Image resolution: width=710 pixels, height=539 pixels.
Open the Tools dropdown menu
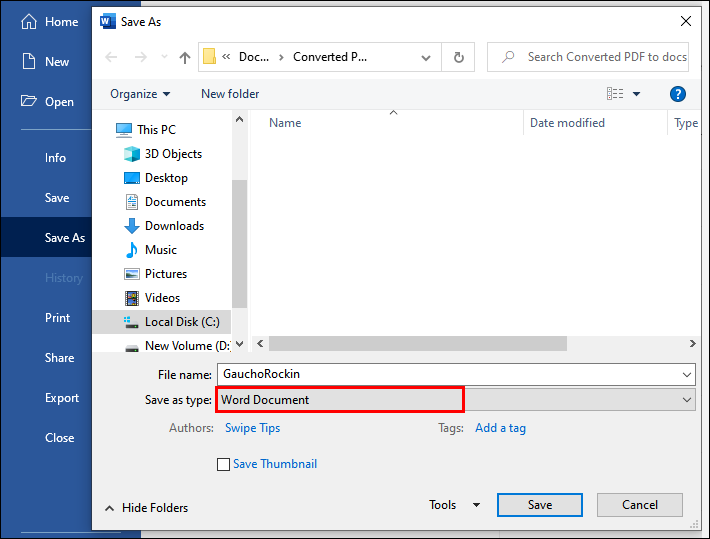pos(455,505)
